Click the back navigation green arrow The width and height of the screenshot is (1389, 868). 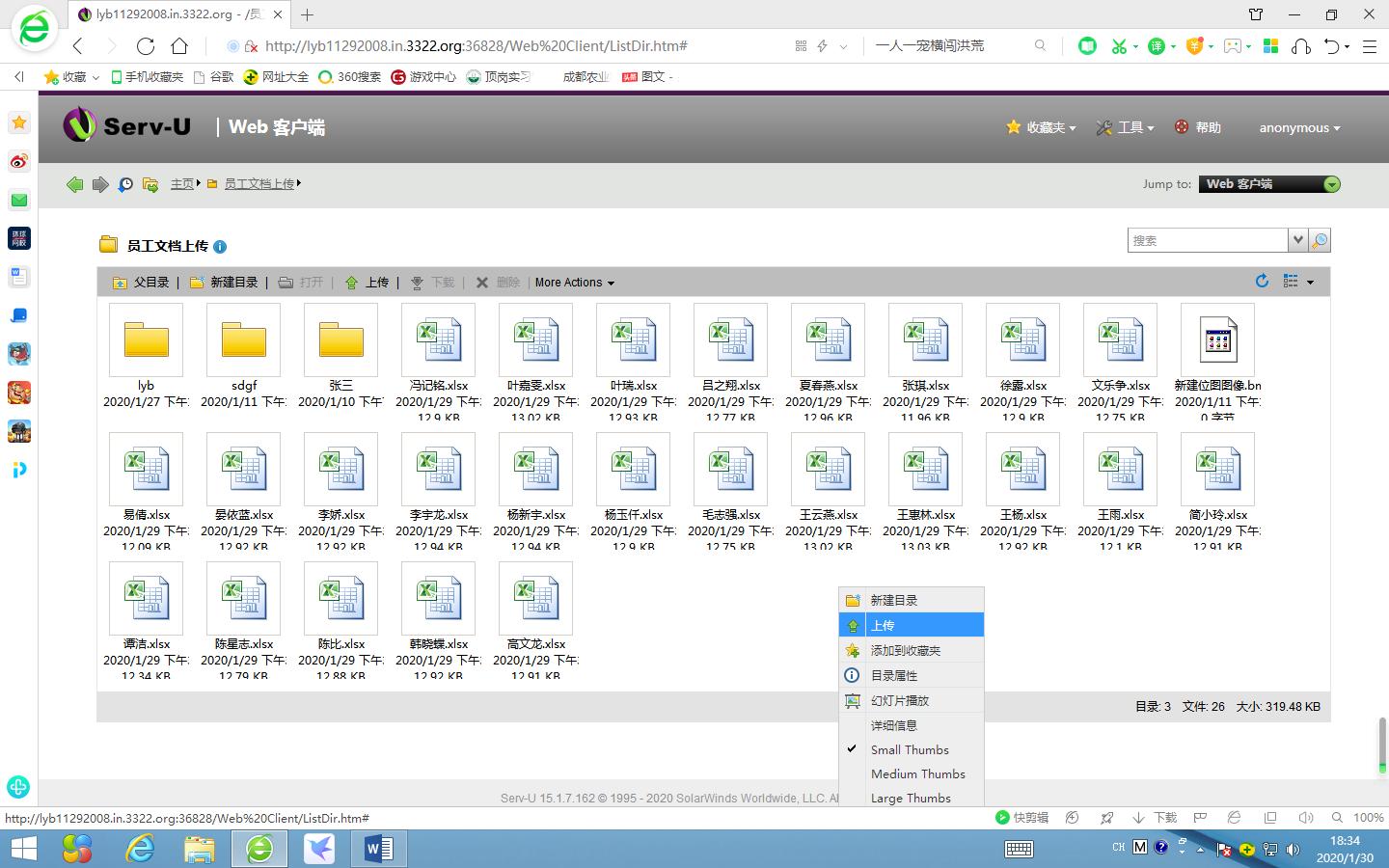pyautogui.click(x=74, y=183)
